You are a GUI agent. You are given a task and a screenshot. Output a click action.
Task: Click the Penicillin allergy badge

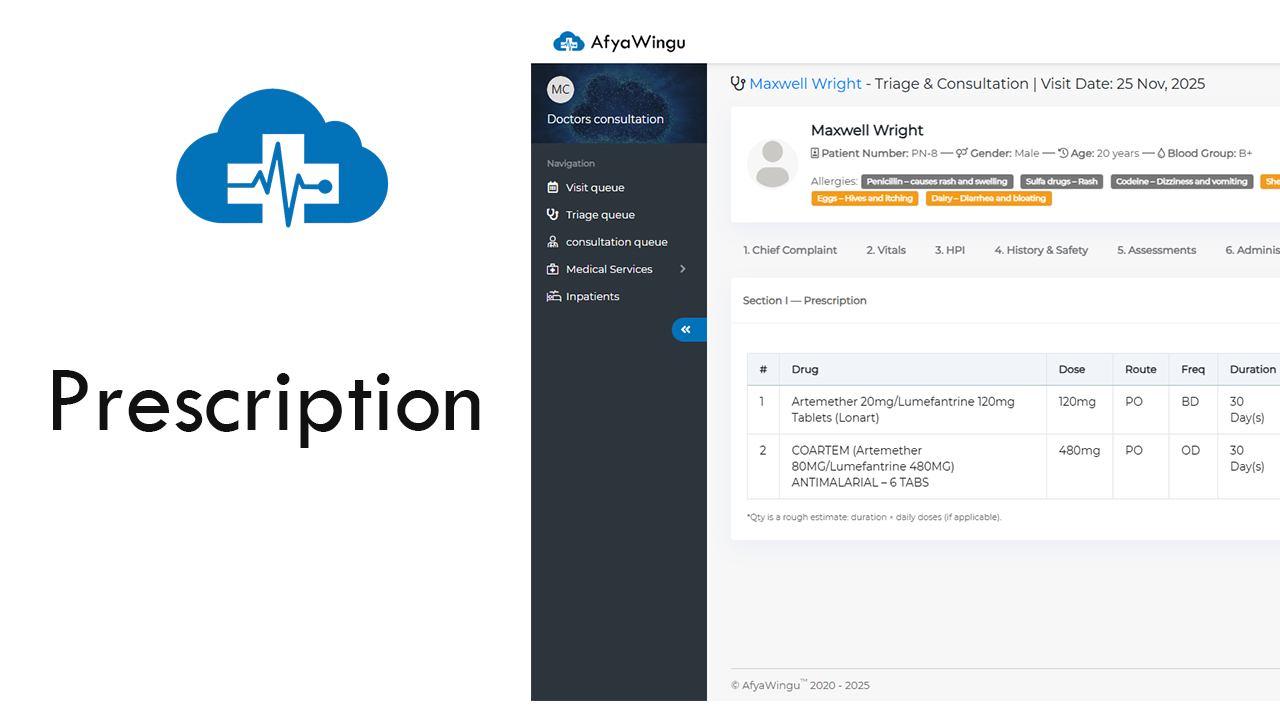[937, 182]
